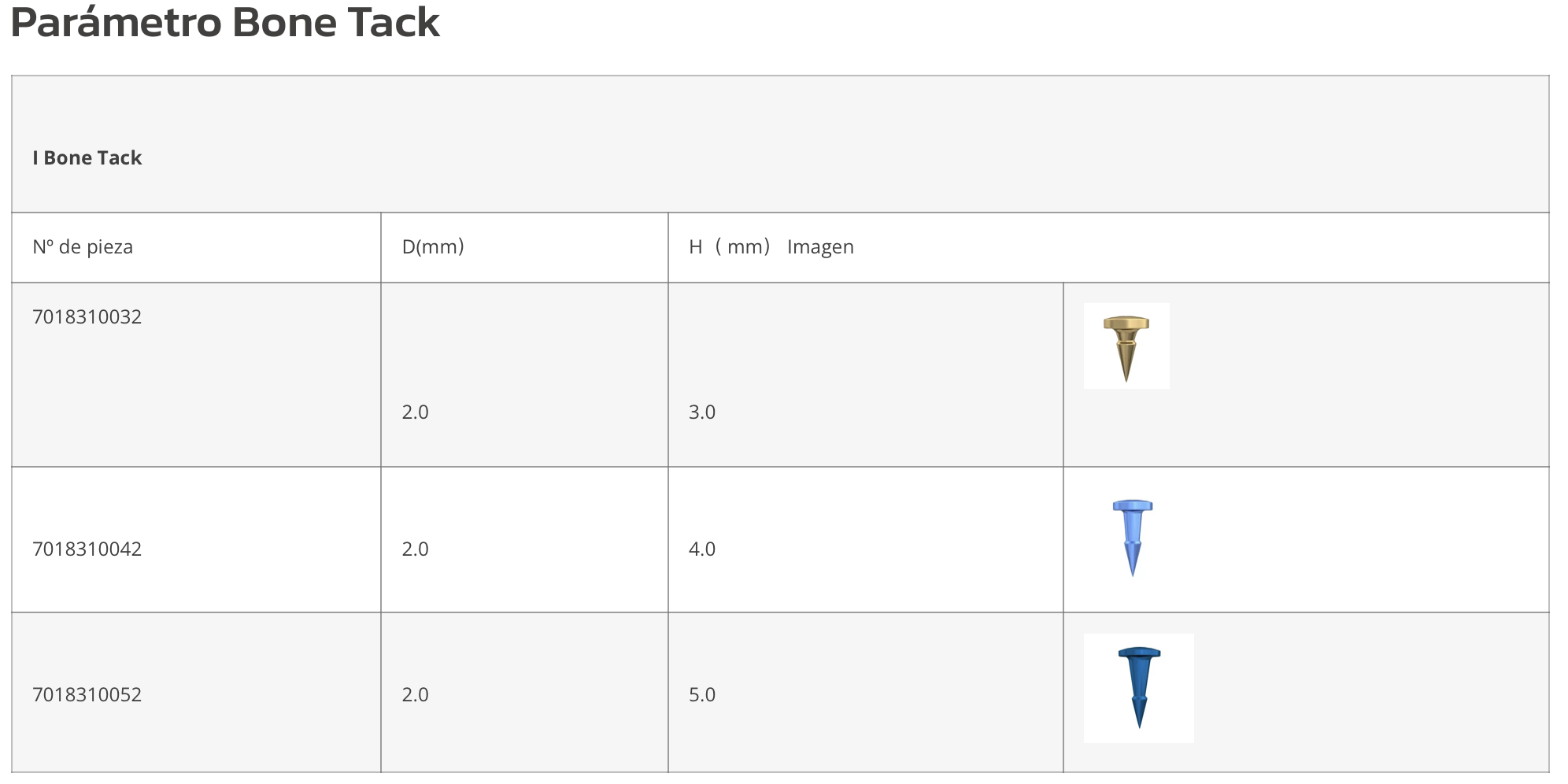
Task: Click diameter 2.0 in the 7018310032 row
Action: (415, 412)
